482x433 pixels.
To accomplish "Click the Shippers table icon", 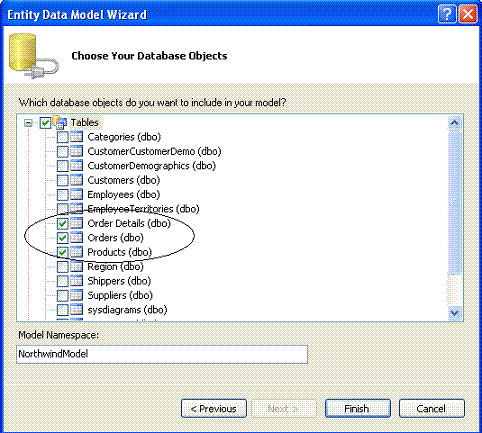I will click(77, 281).
